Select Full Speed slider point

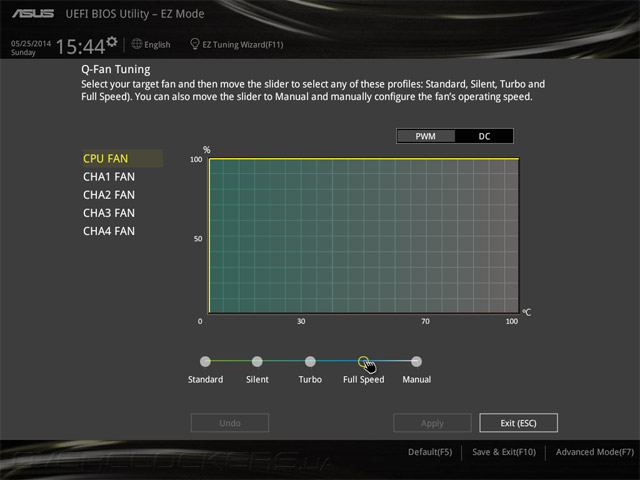click(x=363, y=361)
